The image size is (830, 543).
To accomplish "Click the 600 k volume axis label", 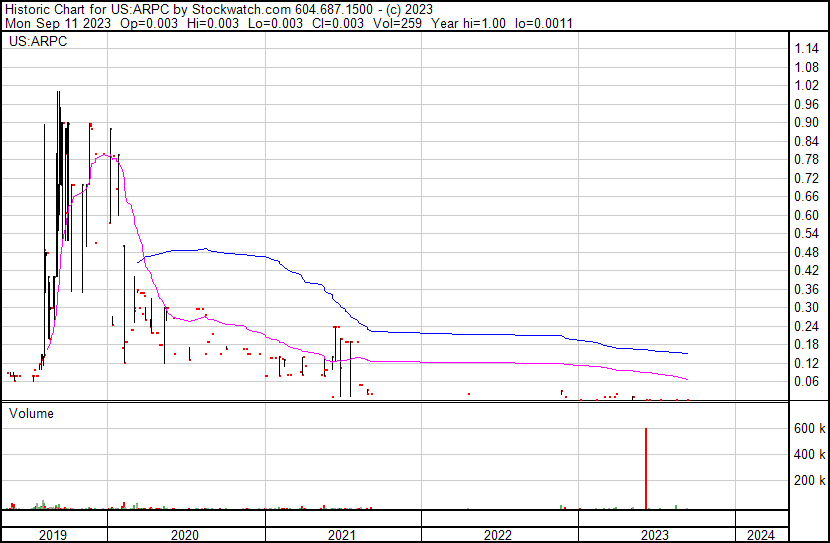I will pyautogui.click(x=809, y=428).
